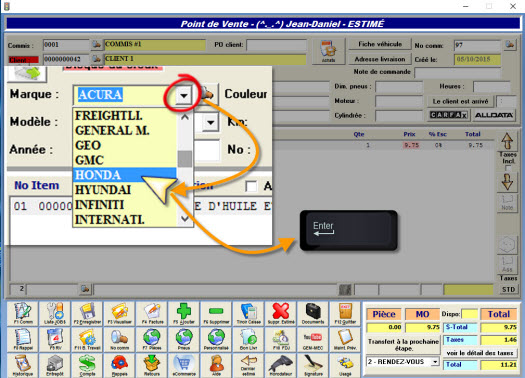Viewport: 525px width, 378px height.
Task: Click the F5 Ajouter green plus icon
Action: pos(184,314)
